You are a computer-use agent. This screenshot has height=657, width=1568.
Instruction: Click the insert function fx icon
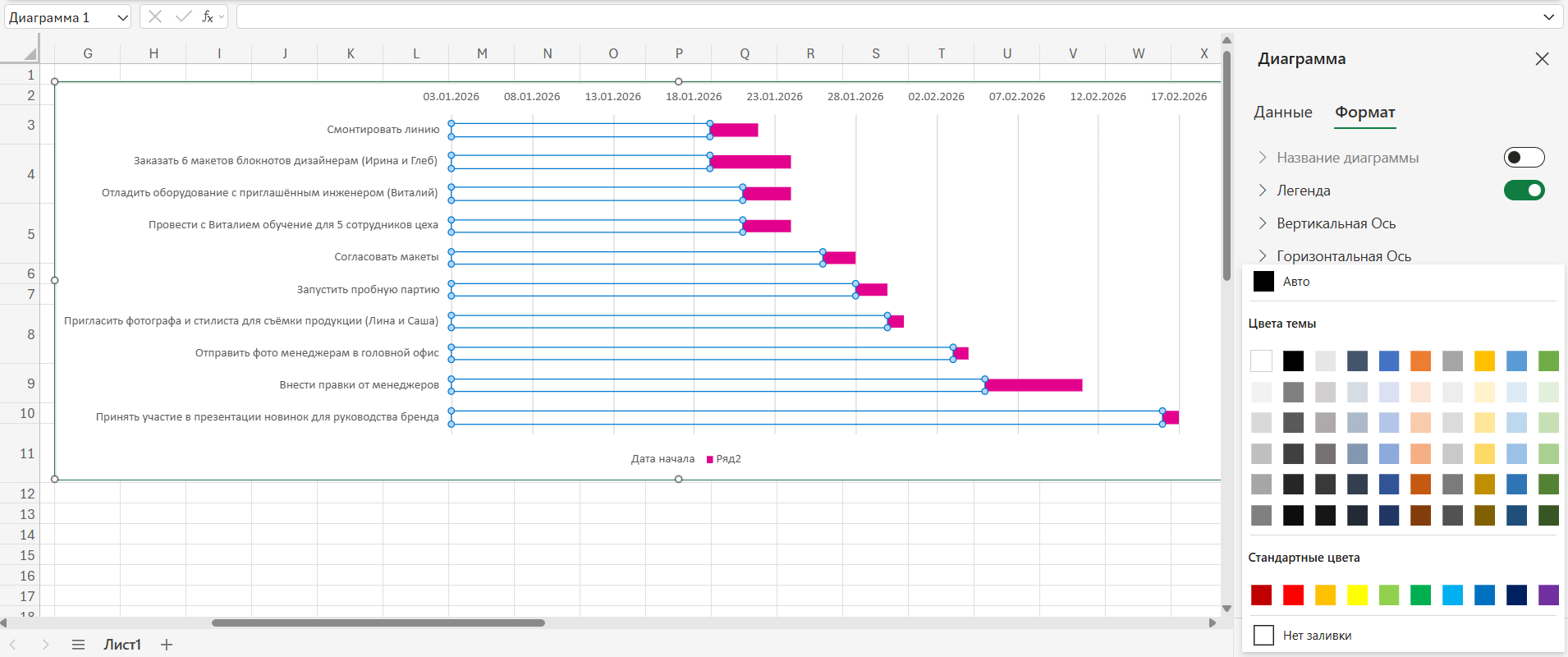[x=208, y=16]
